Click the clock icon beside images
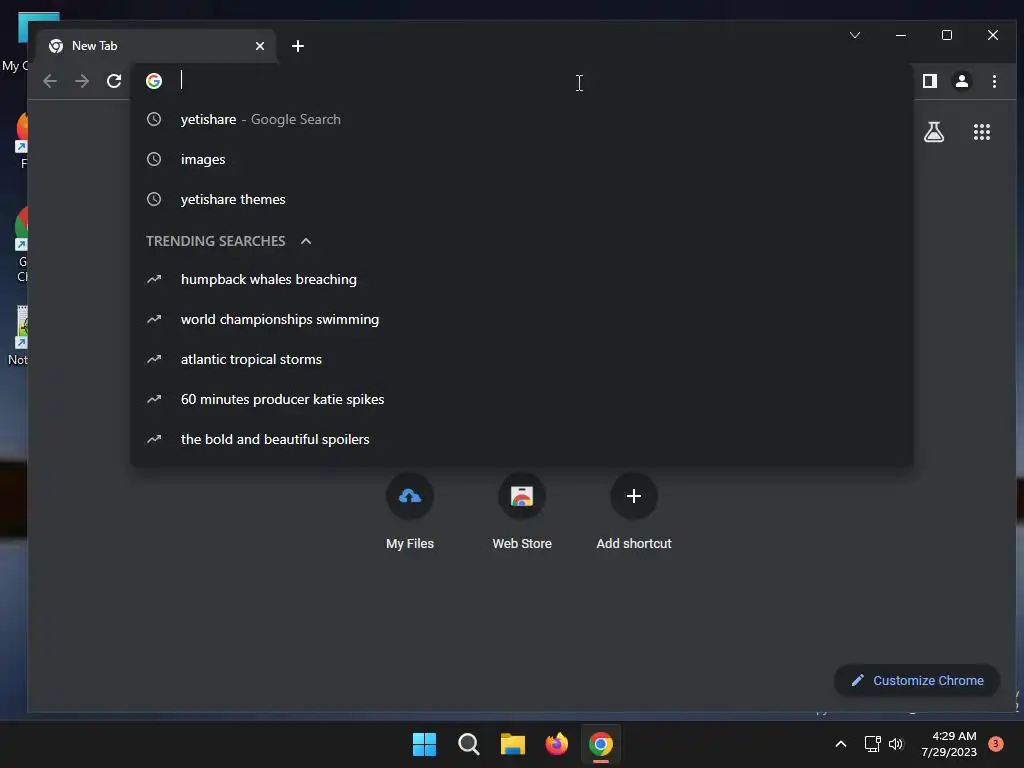The height and width of the screenshot is (768, 1024). pos(154,159)
